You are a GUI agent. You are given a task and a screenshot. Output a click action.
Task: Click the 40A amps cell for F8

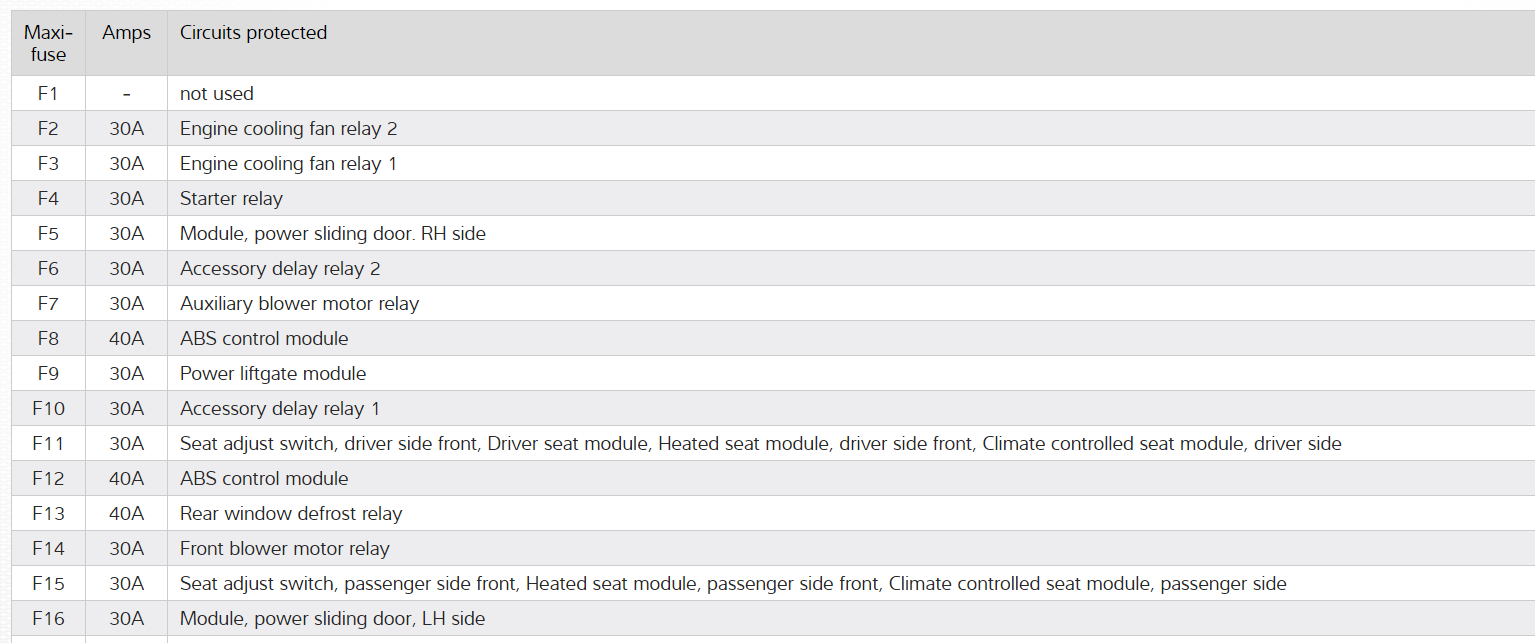(126, 339)
